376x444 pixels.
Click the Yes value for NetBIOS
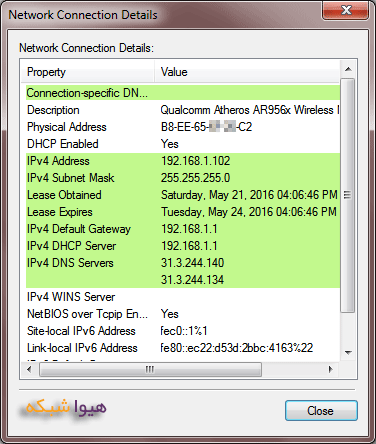(170, 314)
